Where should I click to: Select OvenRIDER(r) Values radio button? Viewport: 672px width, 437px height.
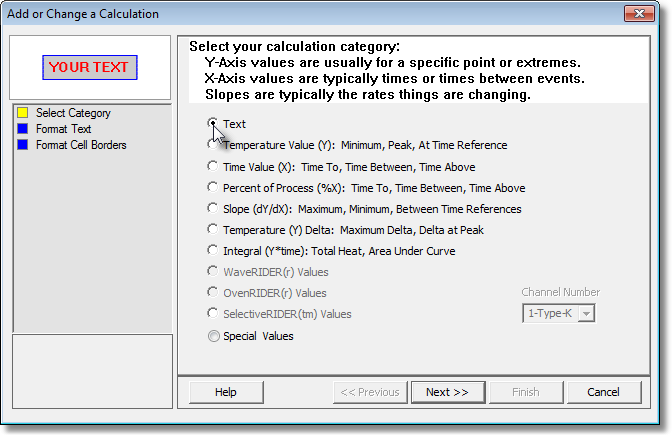(x=213, y=292)
